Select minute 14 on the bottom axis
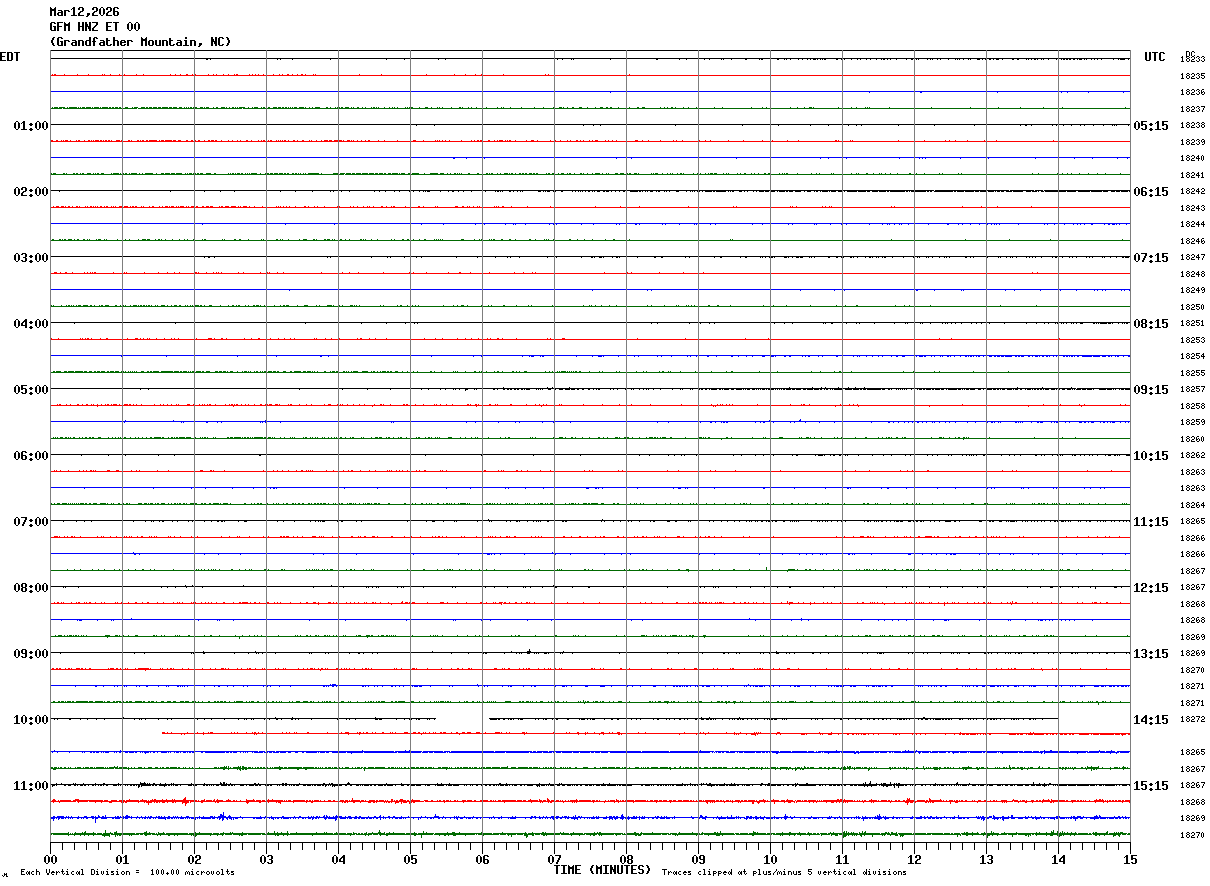 [x=1058, y=859]
